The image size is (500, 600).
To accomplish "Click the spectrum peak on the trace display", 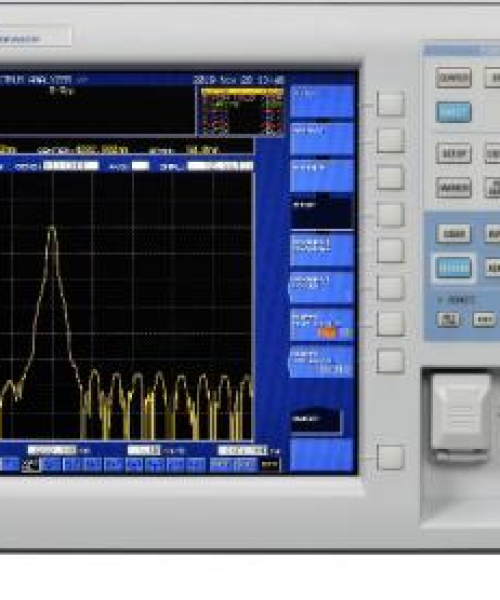I will (x=52, y=228).
